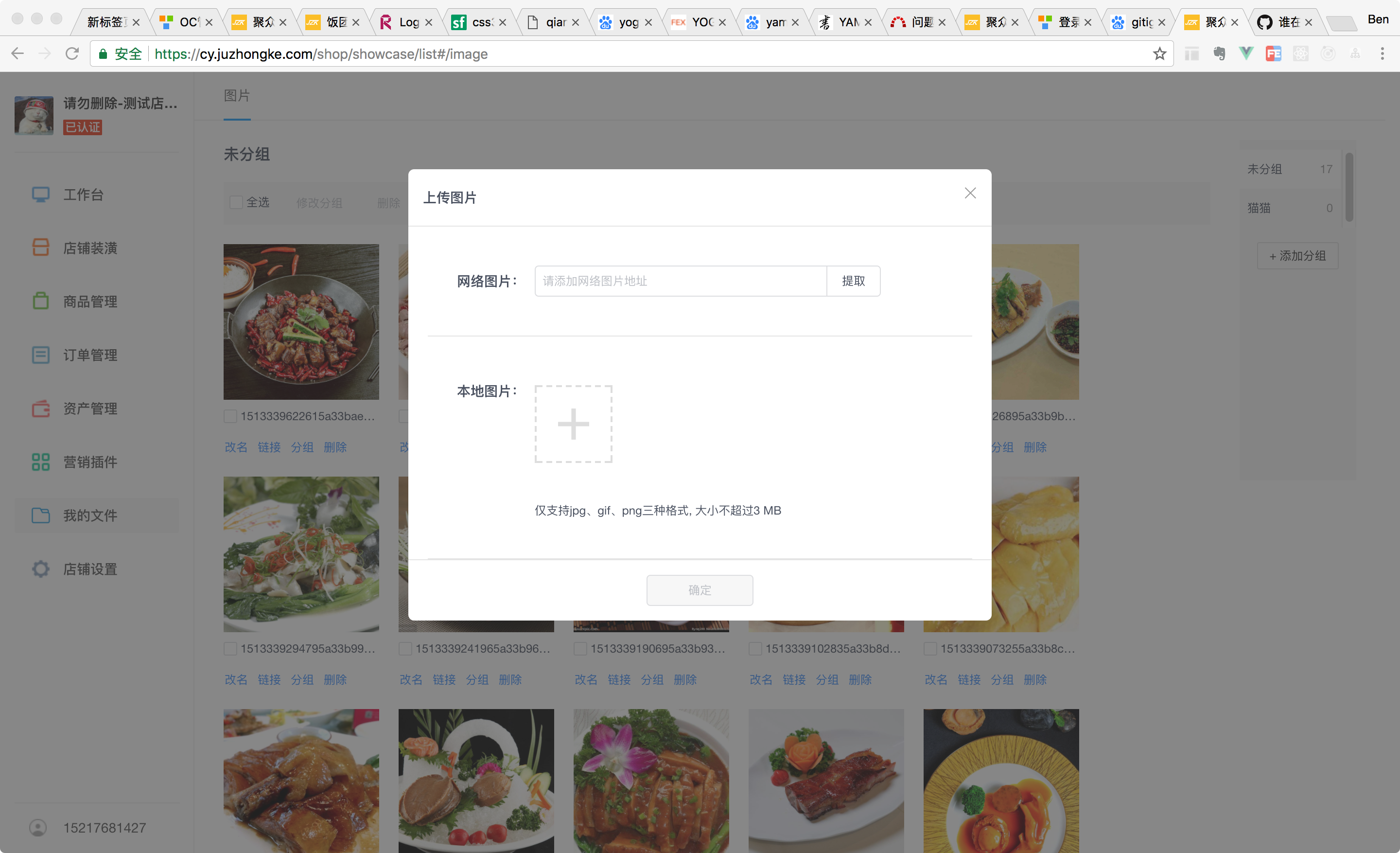
Task: Click 分组 under image 1513339622615a33bae
Action: click(x=302, y=447)
